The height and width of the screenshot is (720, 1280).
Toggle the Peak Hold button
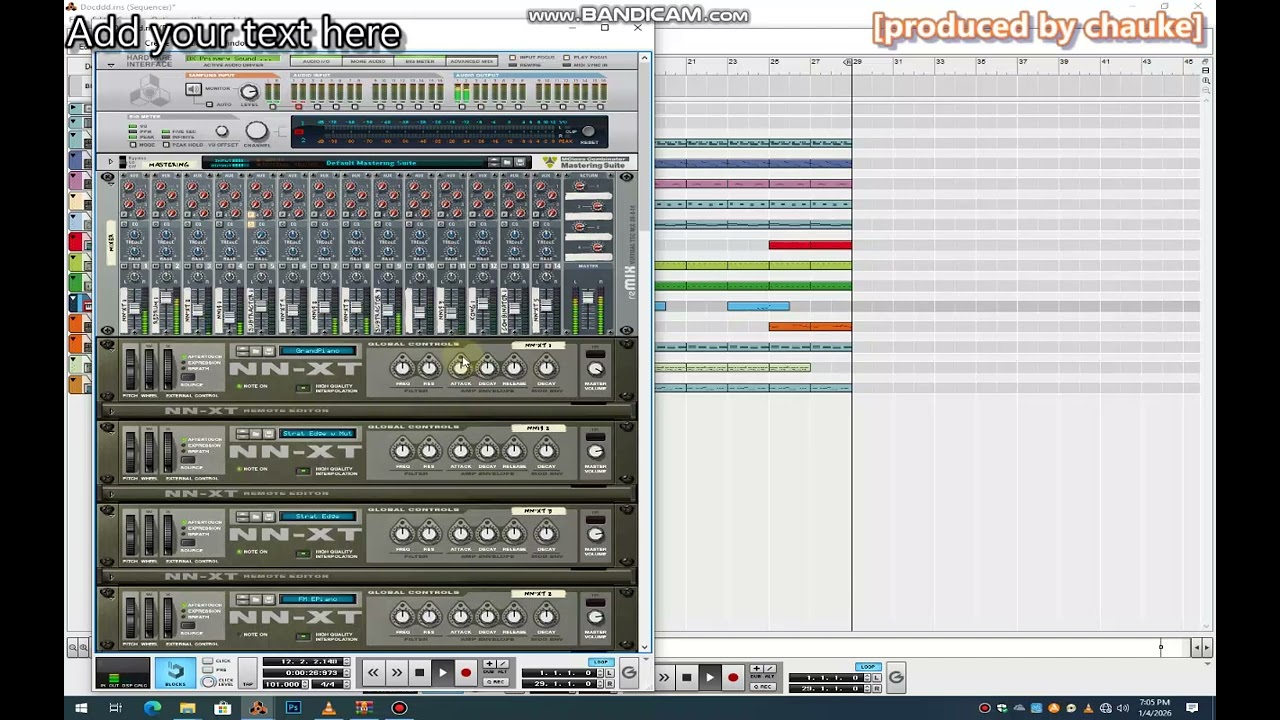[x=168, y=145]
